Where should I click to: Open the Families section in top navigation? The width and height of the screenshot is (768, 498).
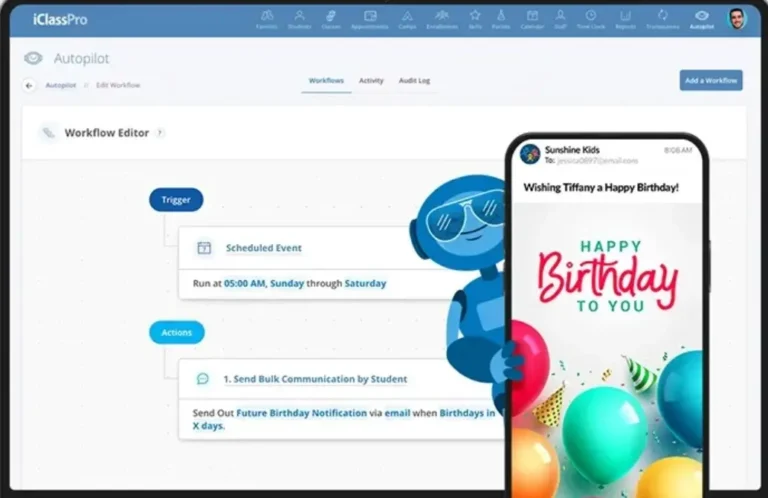coord(266,20)
